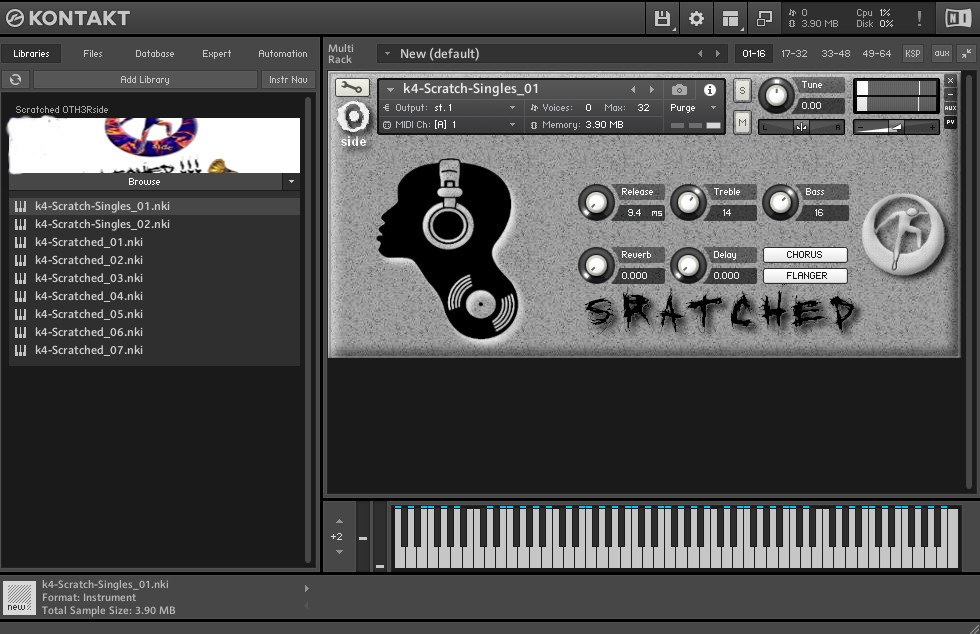Click the pan slider below Tune
This screenshot has width=980, height=634.
[x=801, y=127]
